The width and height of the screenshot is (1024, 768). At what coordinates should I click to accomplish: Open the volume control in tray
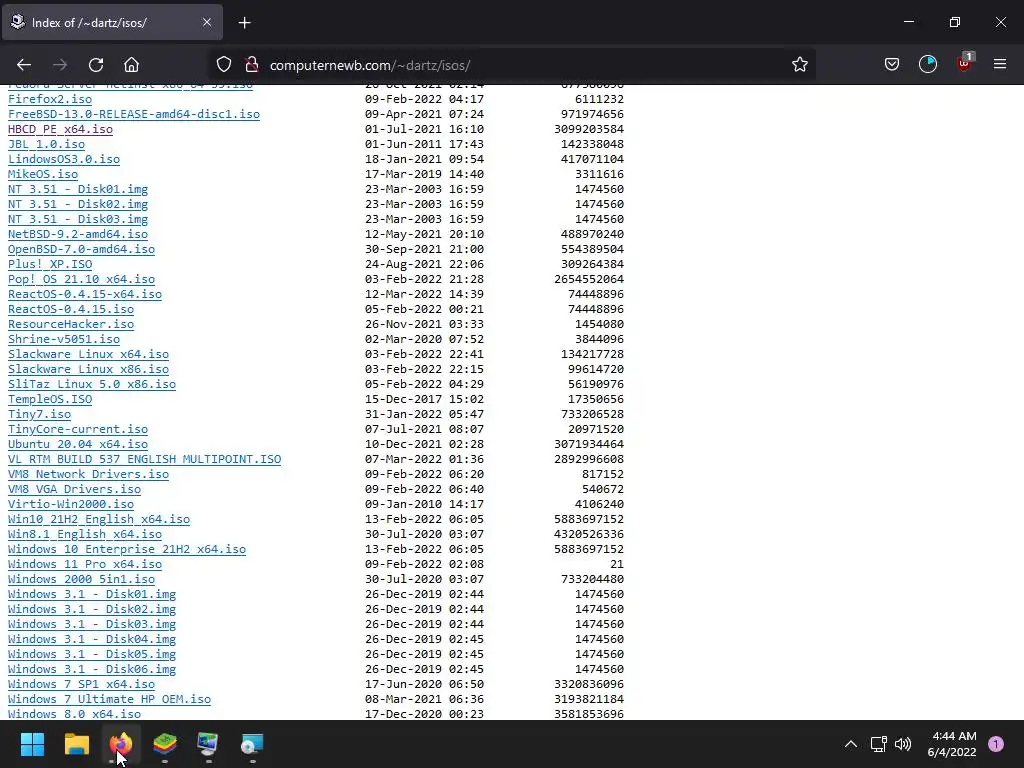coord(903,744)
